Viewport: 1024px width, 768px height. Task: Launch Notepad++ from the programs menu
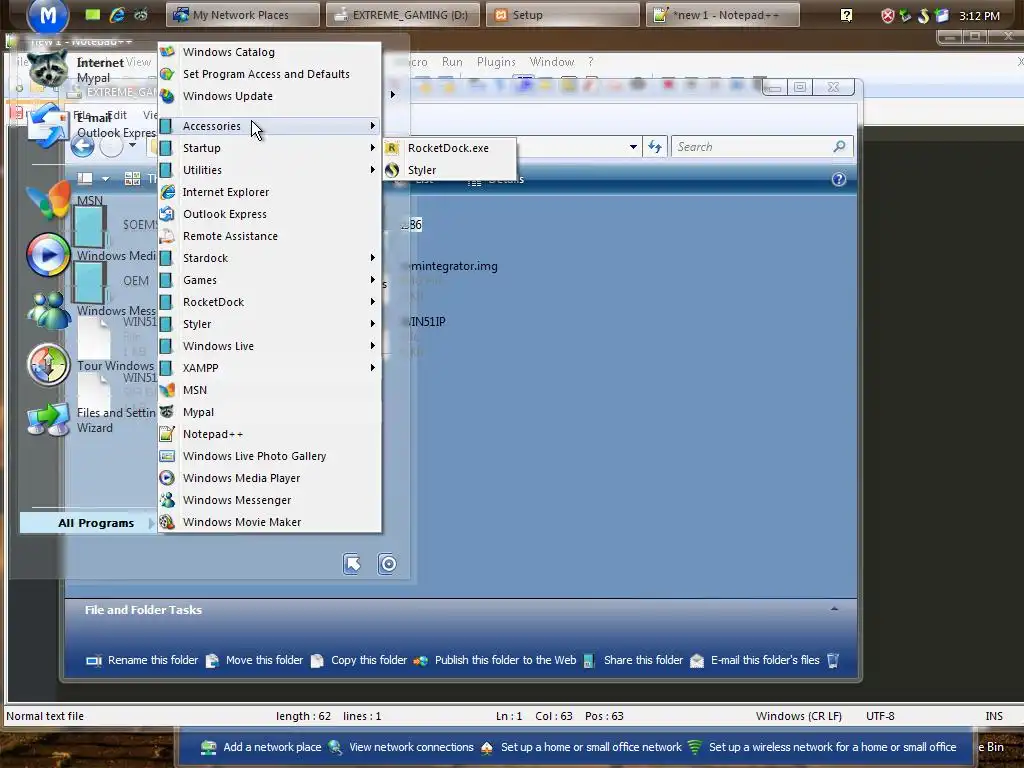(x=269, y=434)
